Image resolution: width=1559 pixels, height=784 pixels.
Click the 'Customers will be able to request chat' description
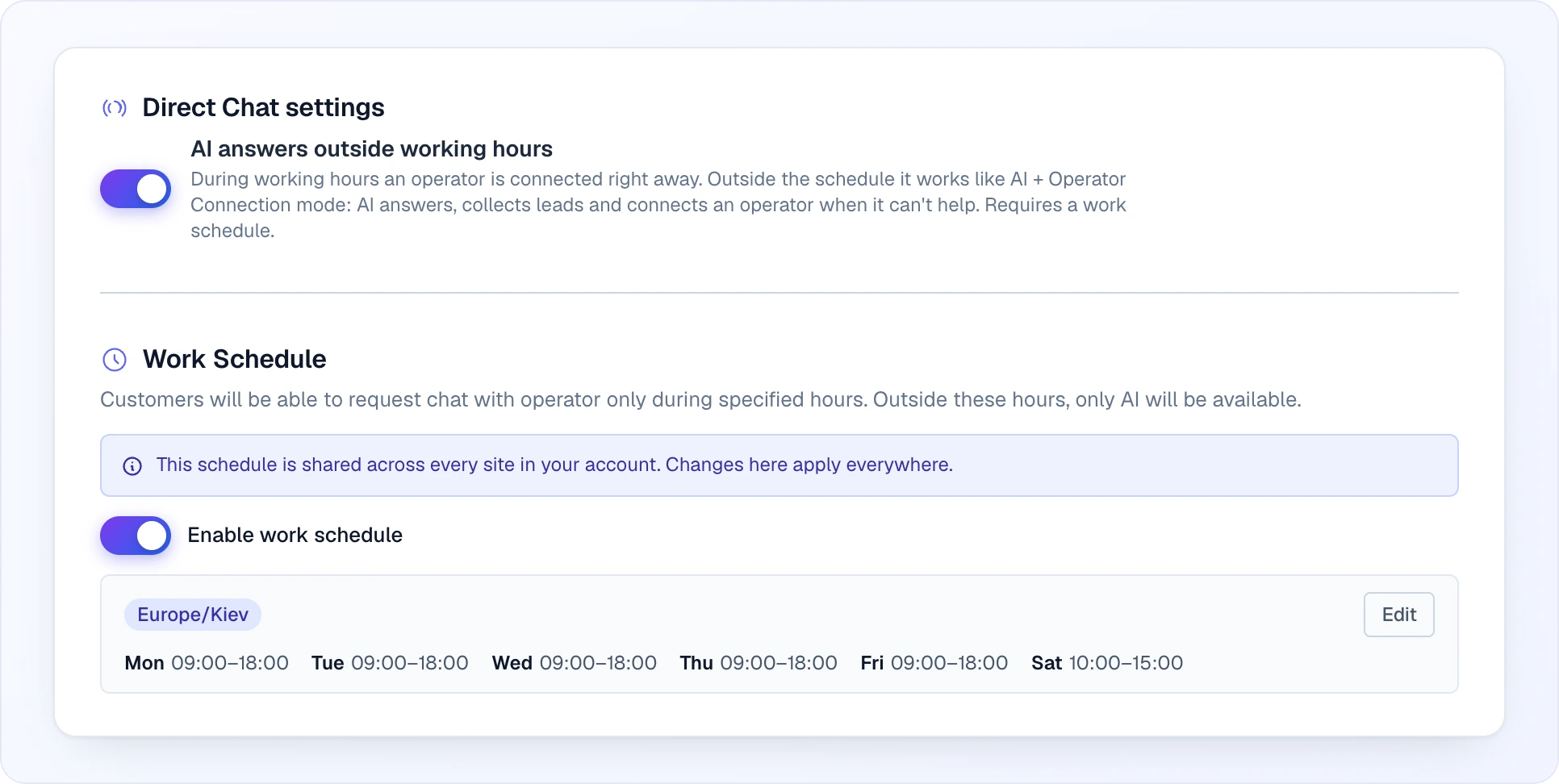700,400
